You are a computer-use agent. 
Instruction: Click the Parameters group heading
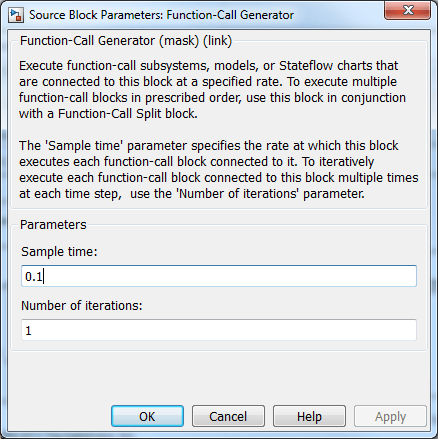(x=53, y=225)
